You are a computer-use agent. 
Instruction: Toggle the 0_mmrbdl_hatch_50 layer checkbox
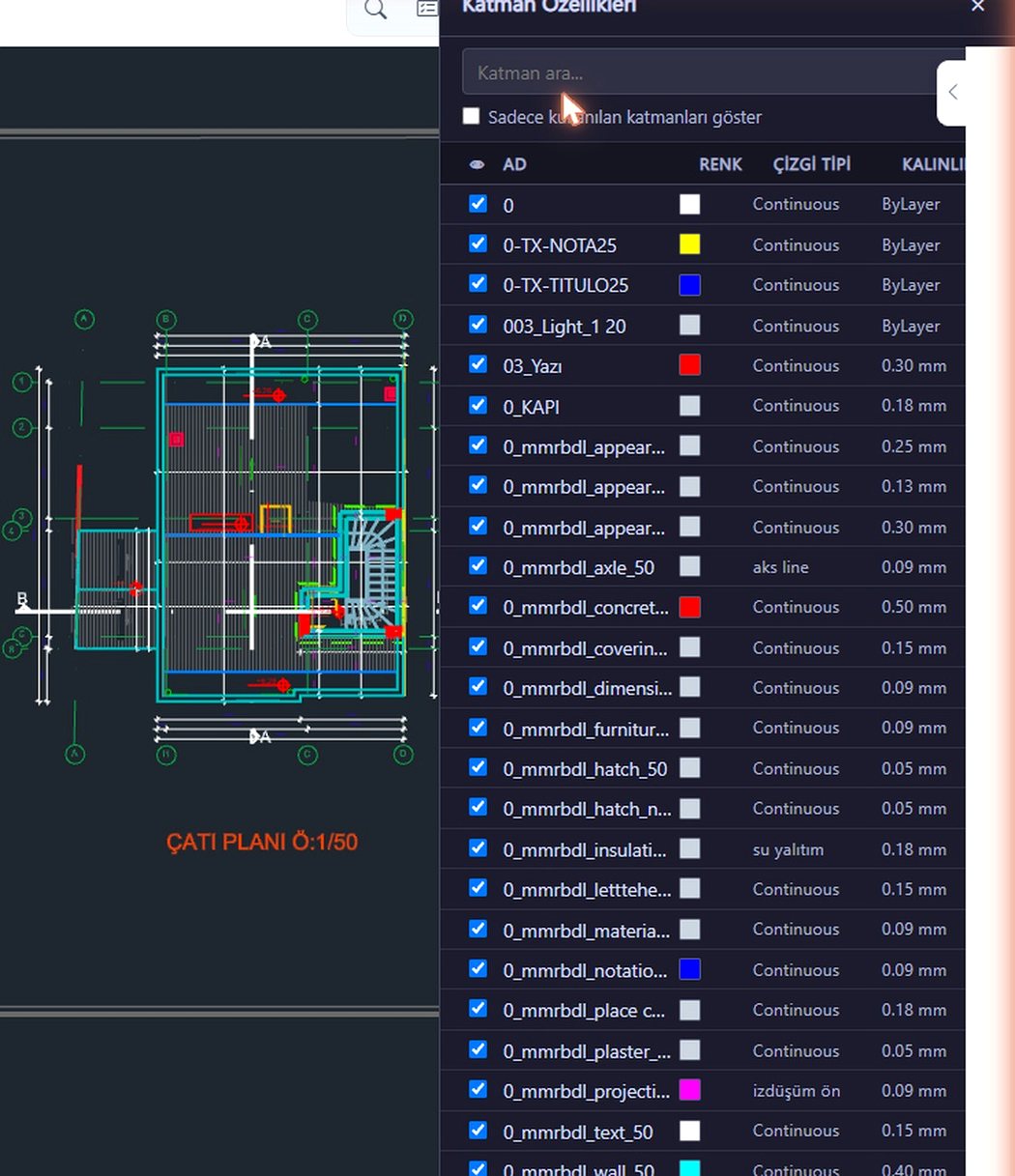coord(478,768)
